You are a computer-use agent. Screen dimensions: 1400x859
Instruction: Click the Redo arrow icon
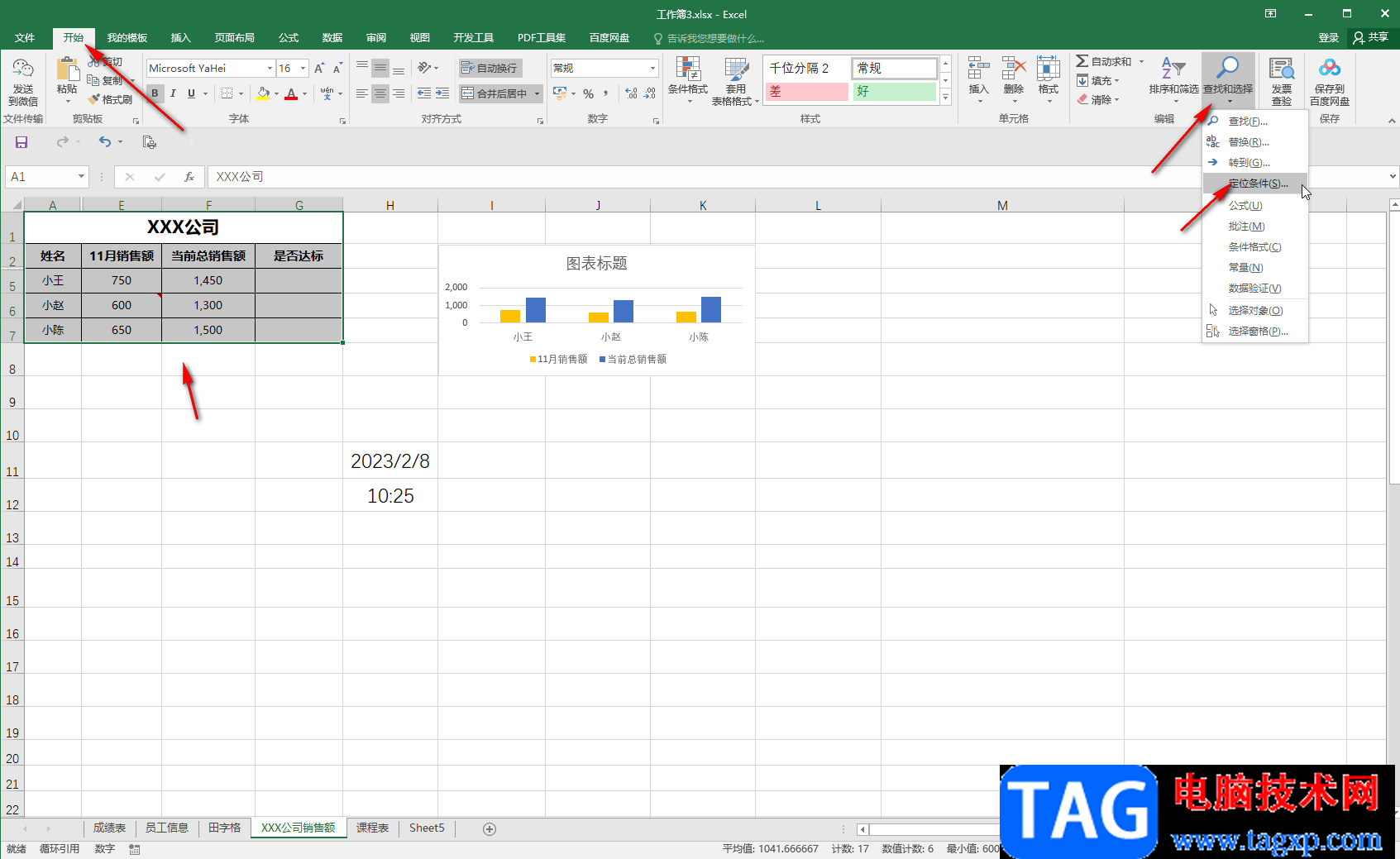tap(62, 142)
